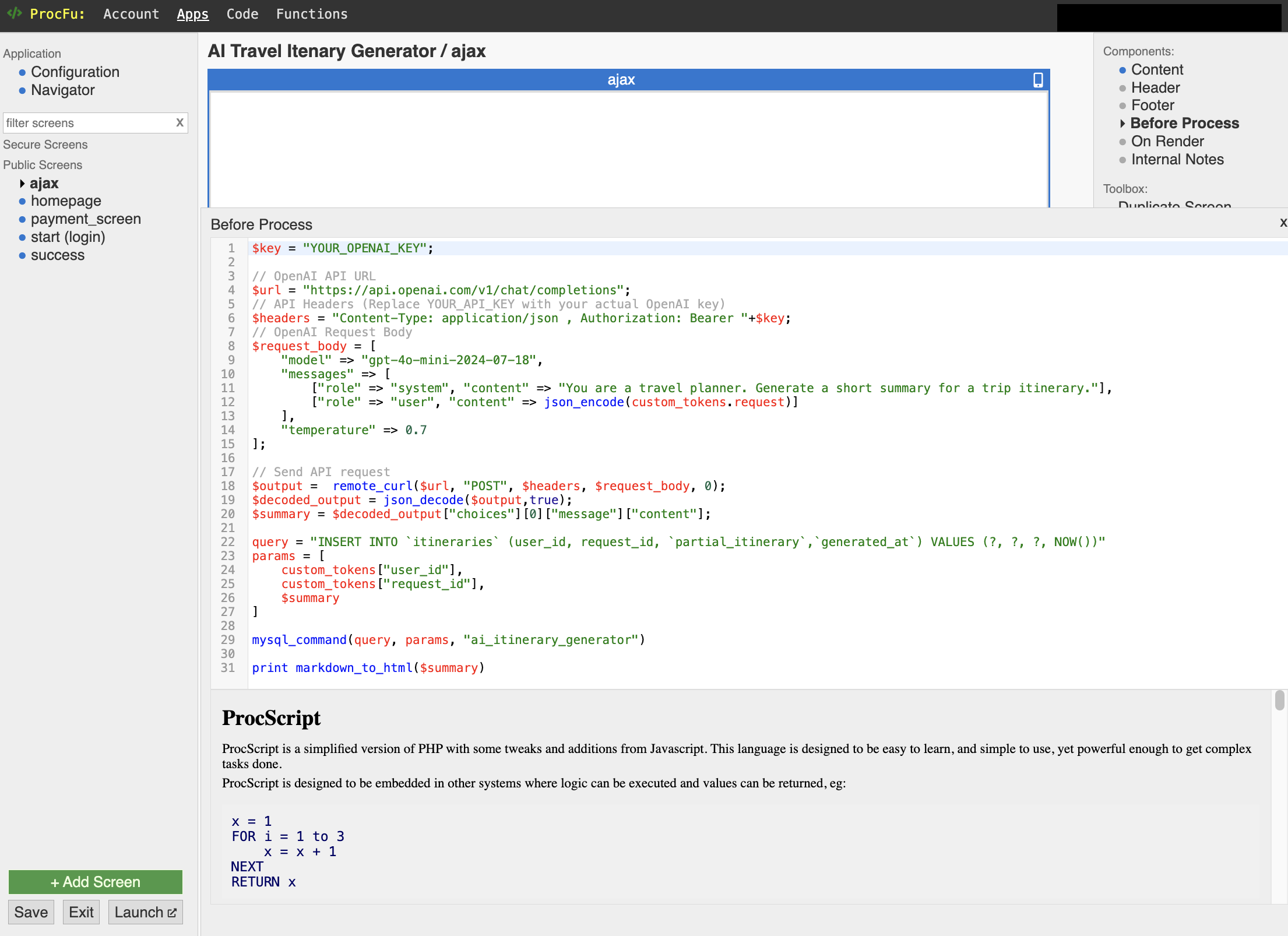Click the $headers definition line
The height and width of the screenshot is (936, 1288).
click(522, 318)
